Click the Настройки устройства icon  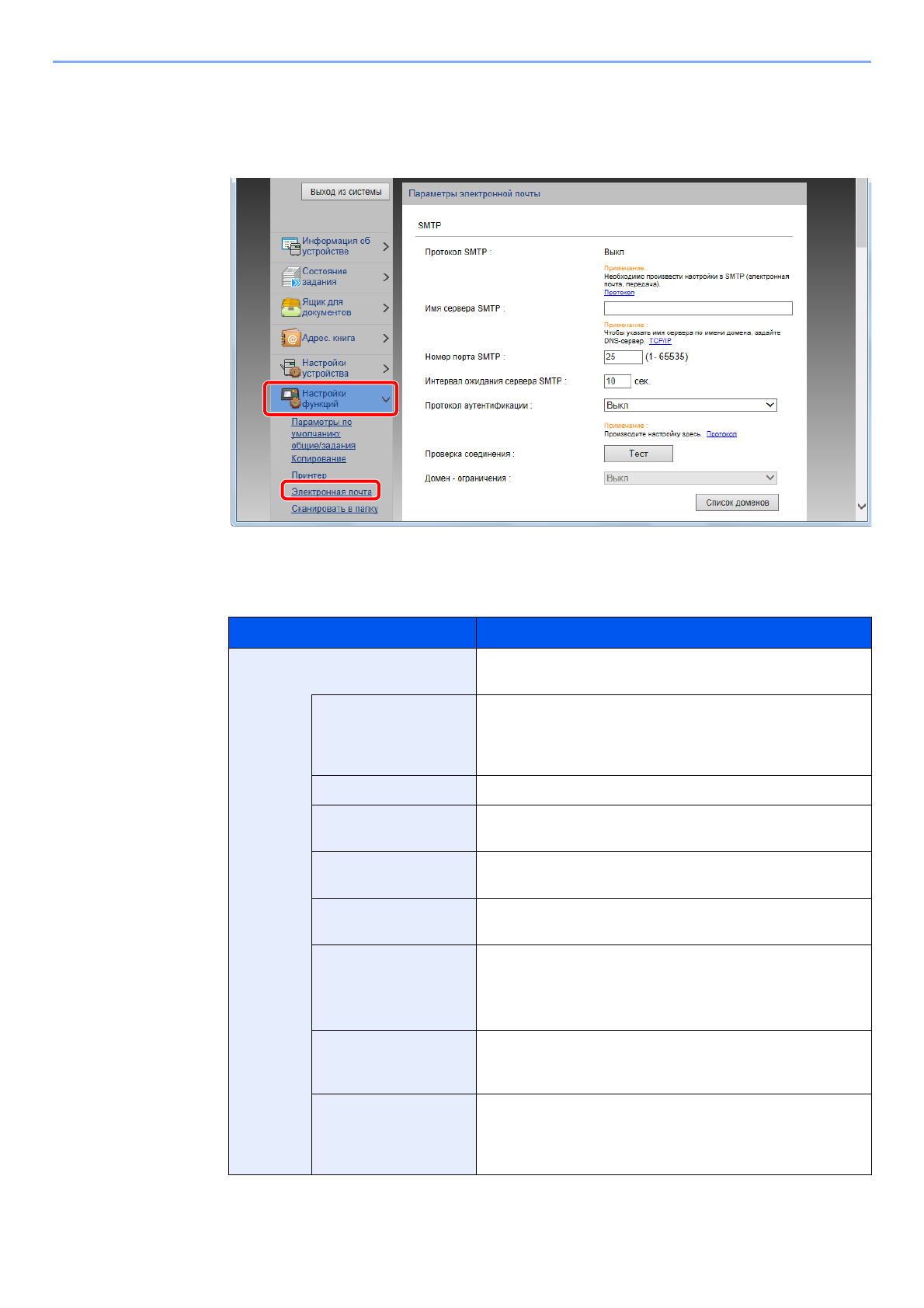click(290, 368)
